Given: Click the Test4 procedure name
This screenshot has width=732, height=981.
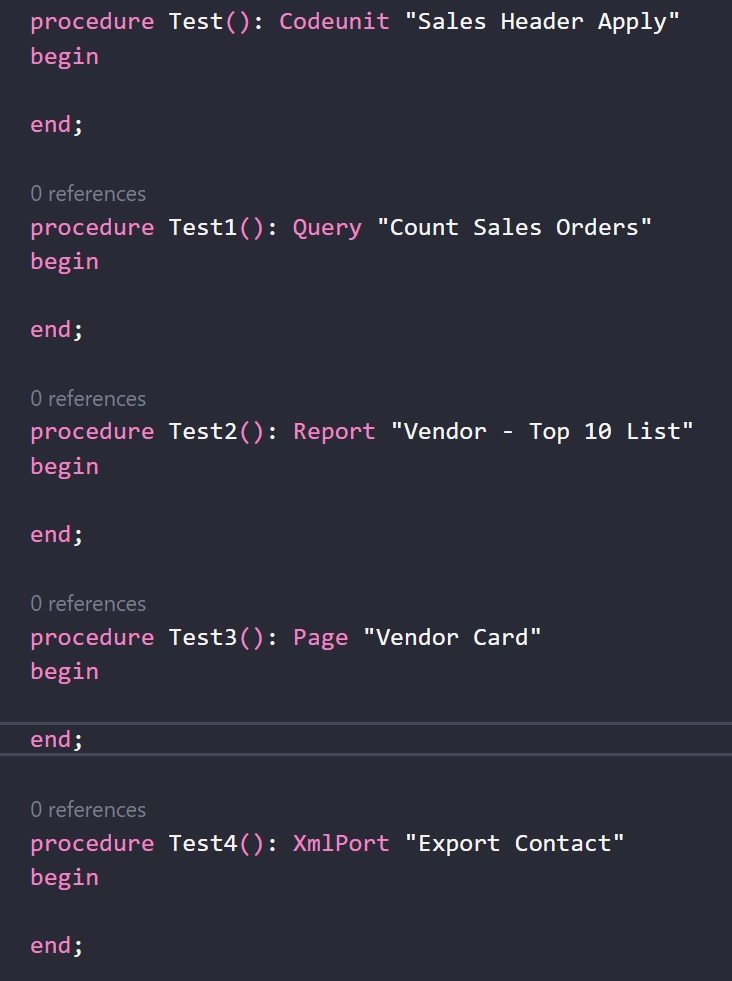Looking at the screenshot, I should [203, 844].
